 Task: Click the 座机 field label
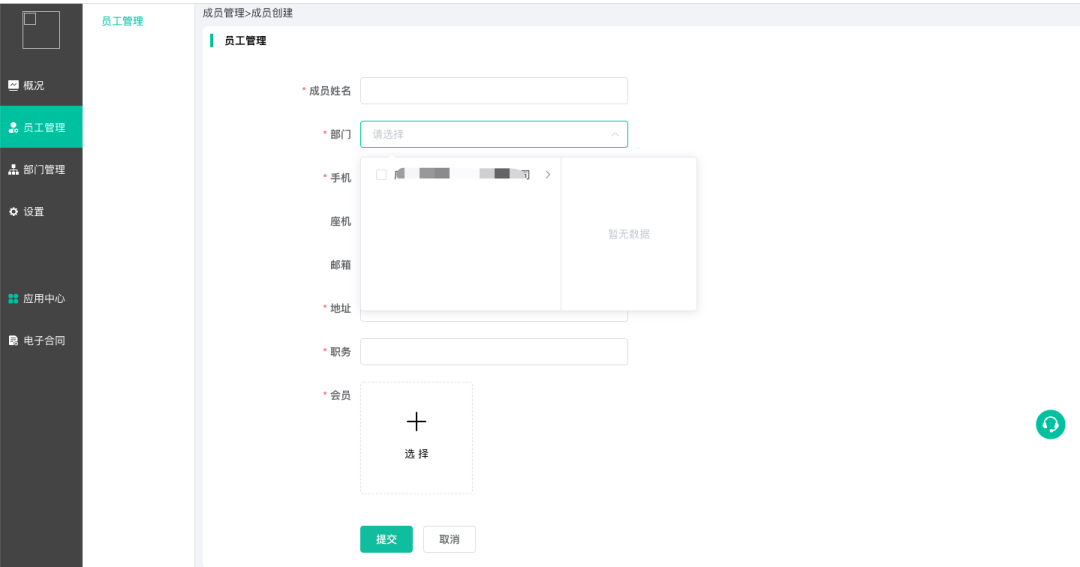point(340,221)
